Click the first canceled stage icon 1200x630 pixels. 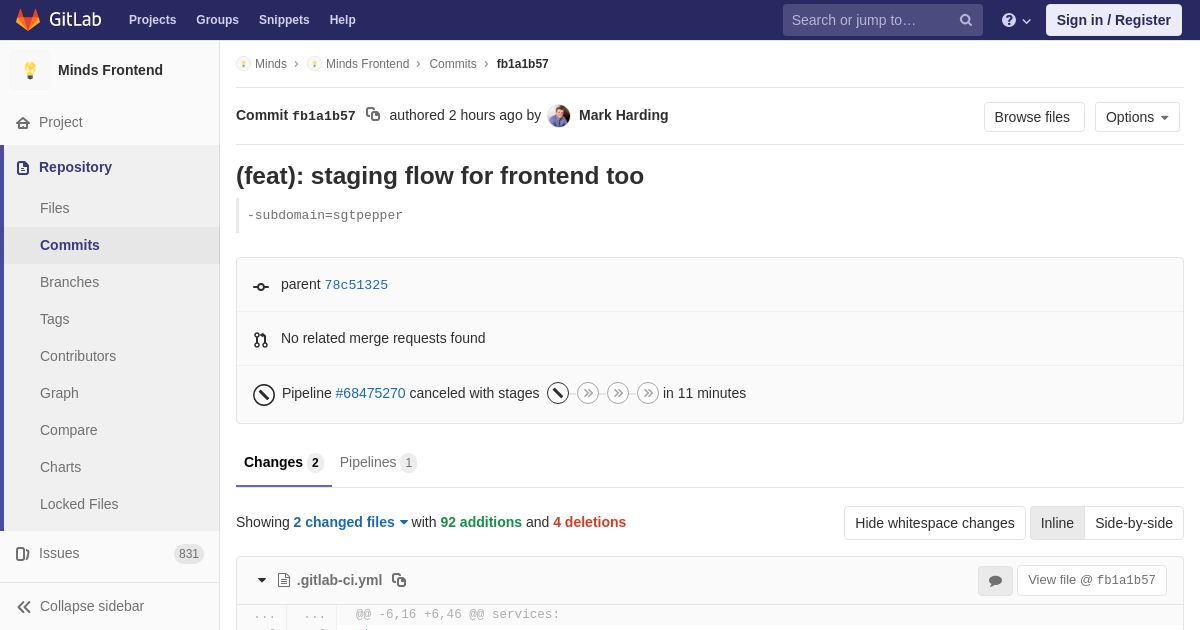click(x=558, y=393)
